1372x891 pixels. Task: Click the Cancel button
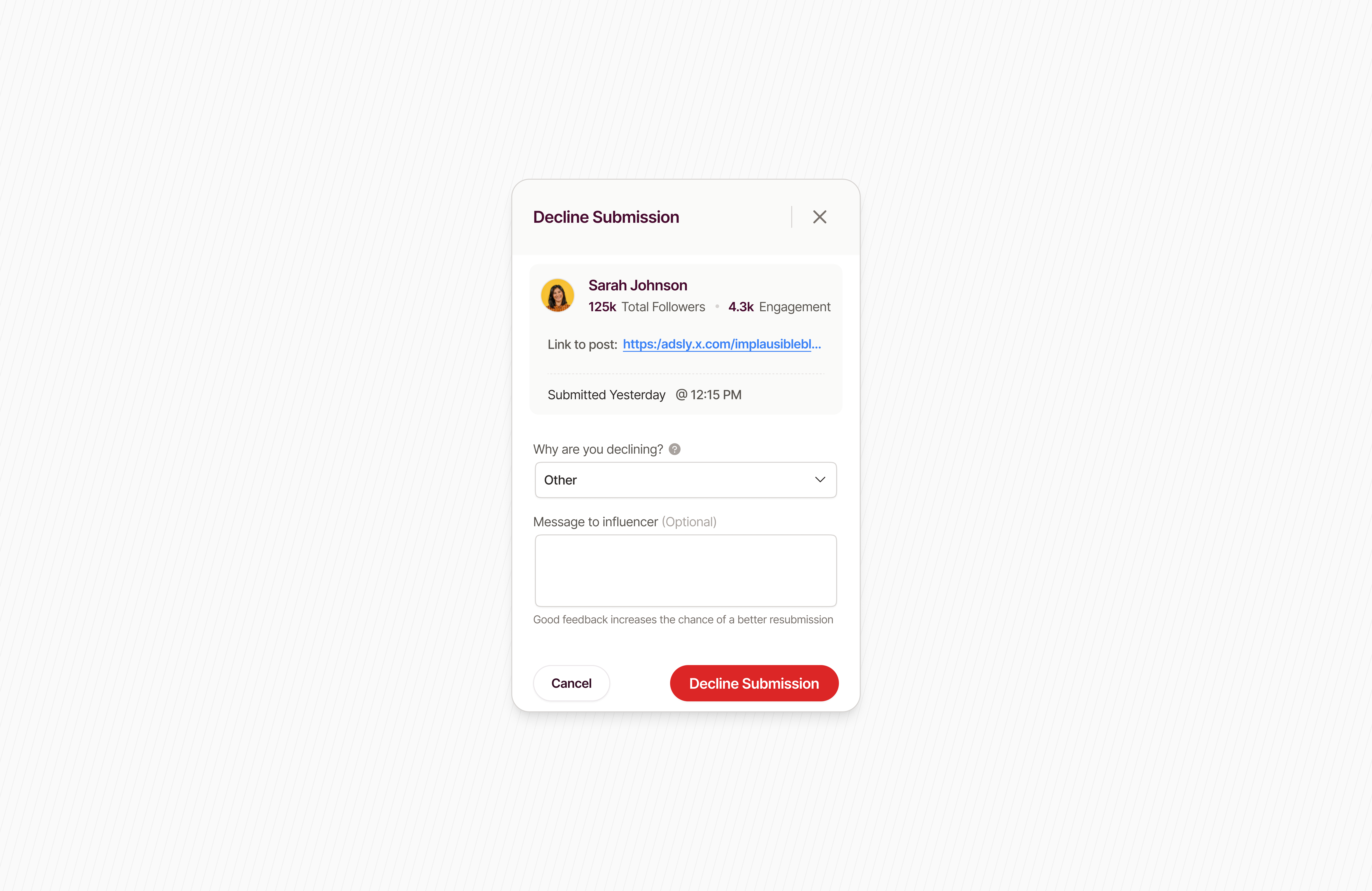pyautogui.click(x=571, y=683)
